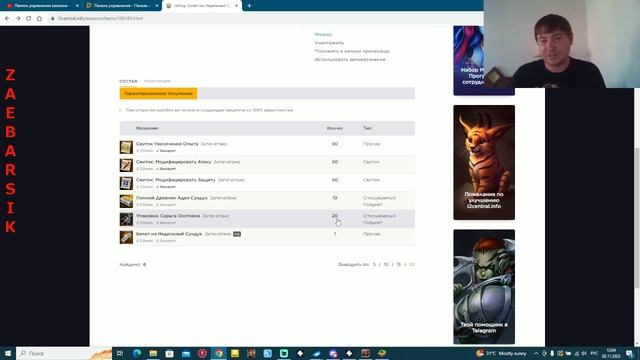Open a new browser tab
Viewport: 640px width, 360px height.
[249, 6]
